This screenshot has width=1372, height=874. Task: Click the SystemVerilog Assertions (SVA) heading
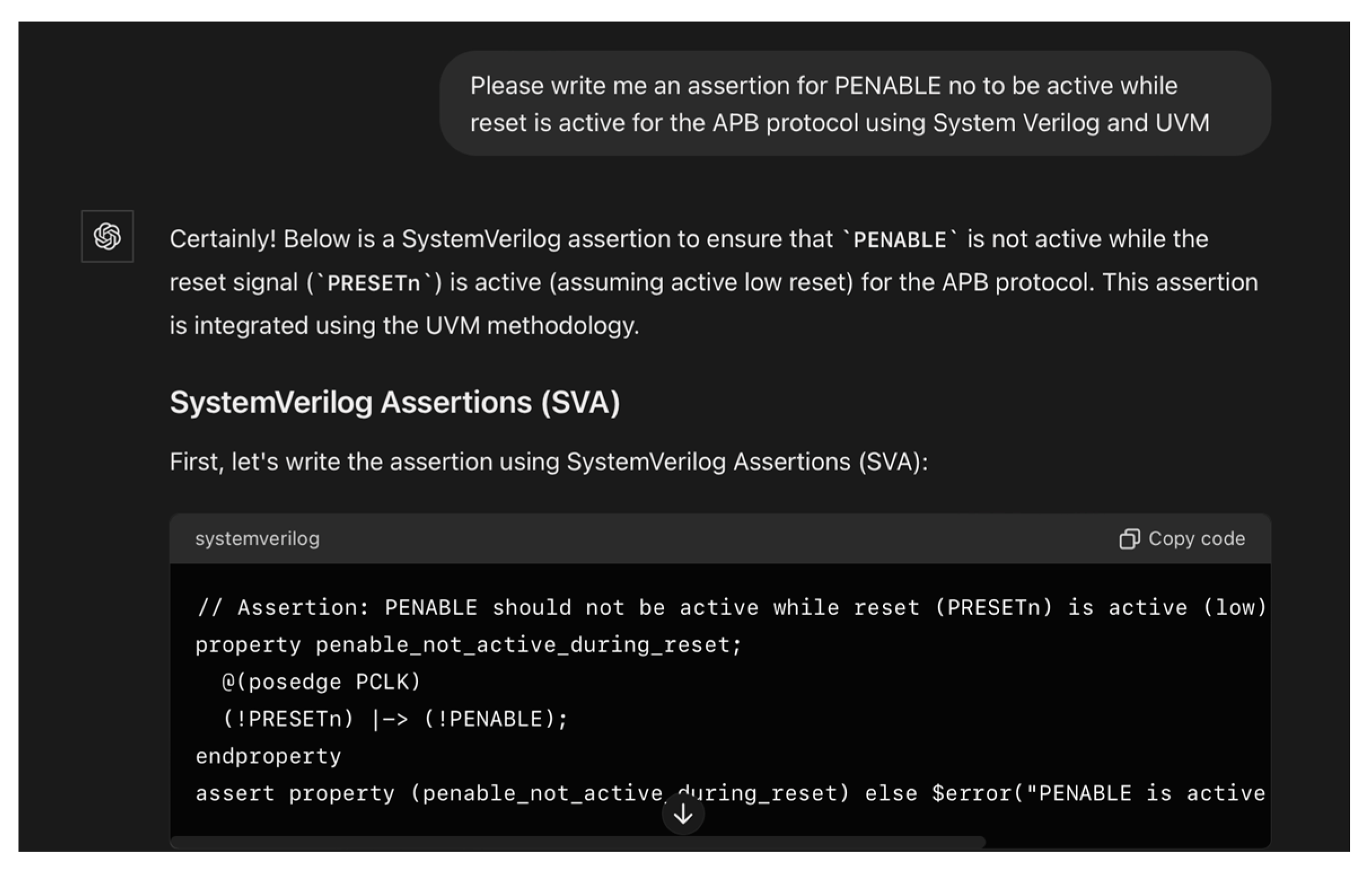(x=395, y=403)
